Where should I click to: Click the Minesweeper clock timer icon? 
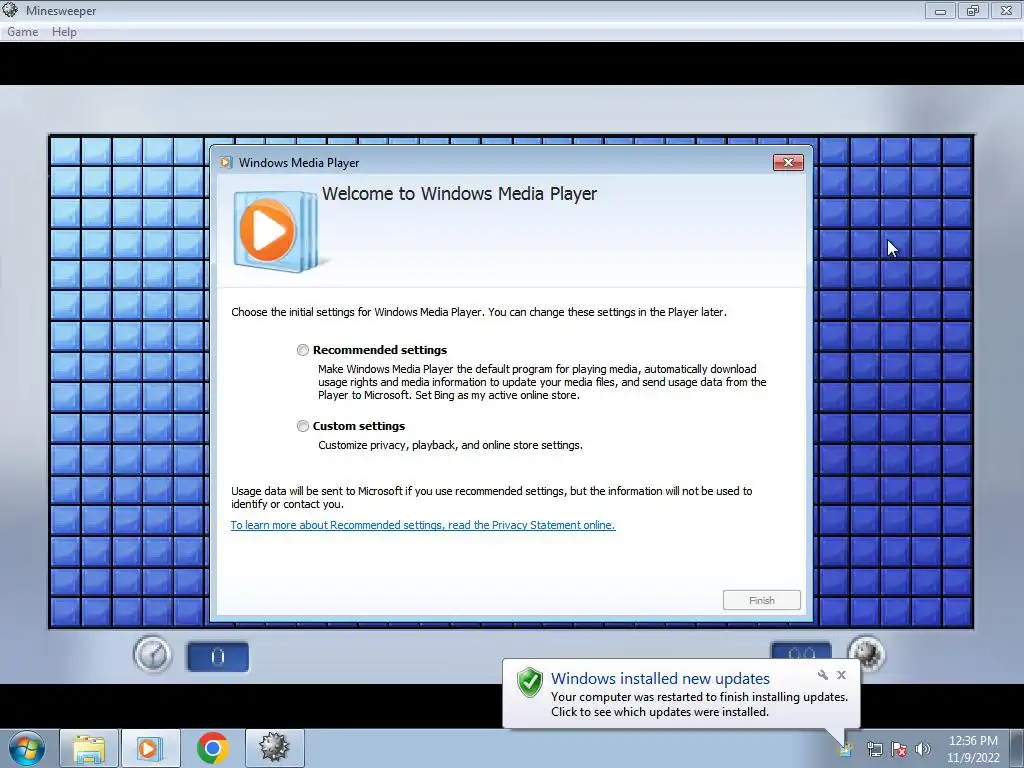[152, 656]
